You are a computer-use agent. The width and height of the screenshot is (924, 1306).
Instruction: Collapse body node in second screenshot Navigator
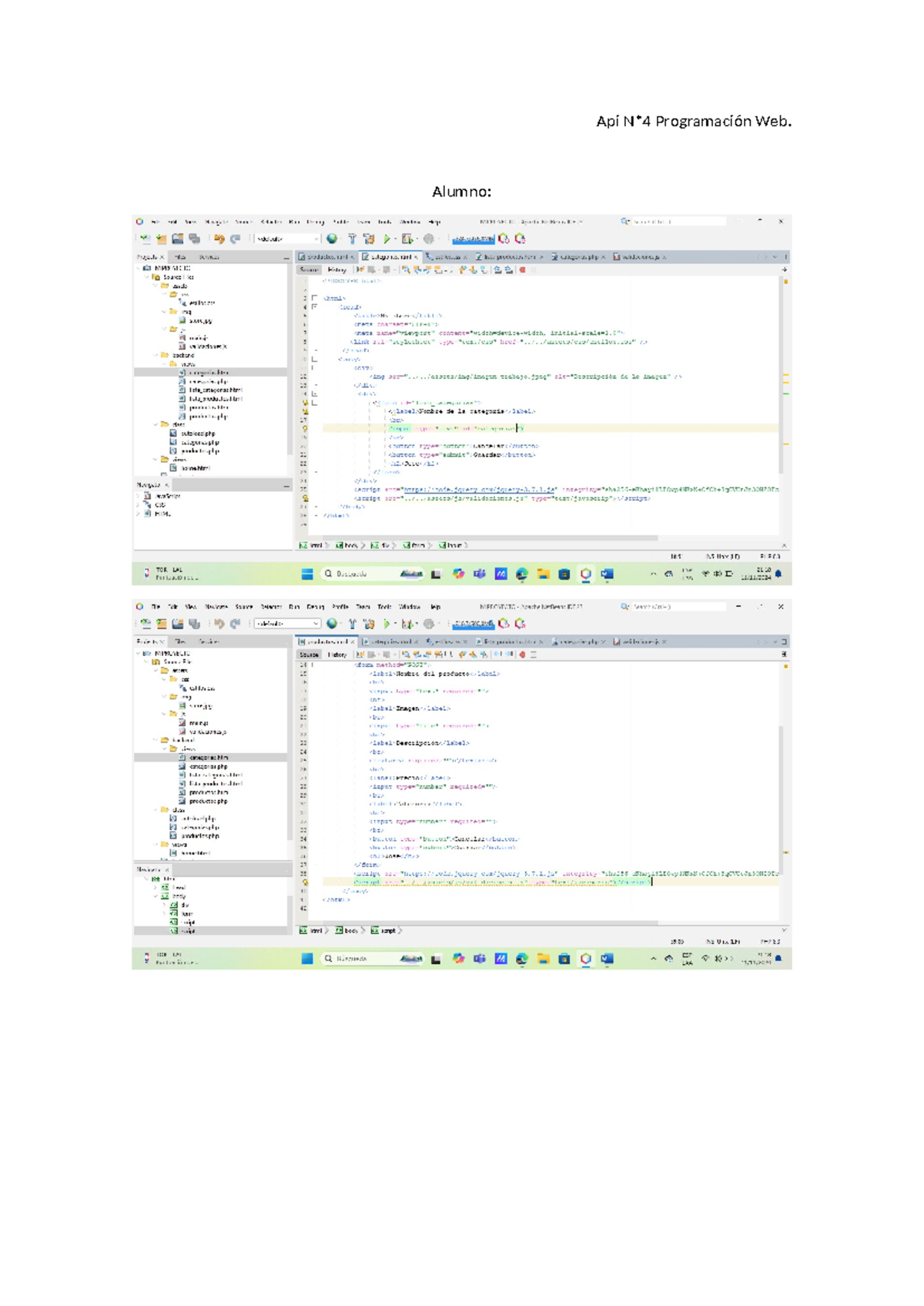156,896
